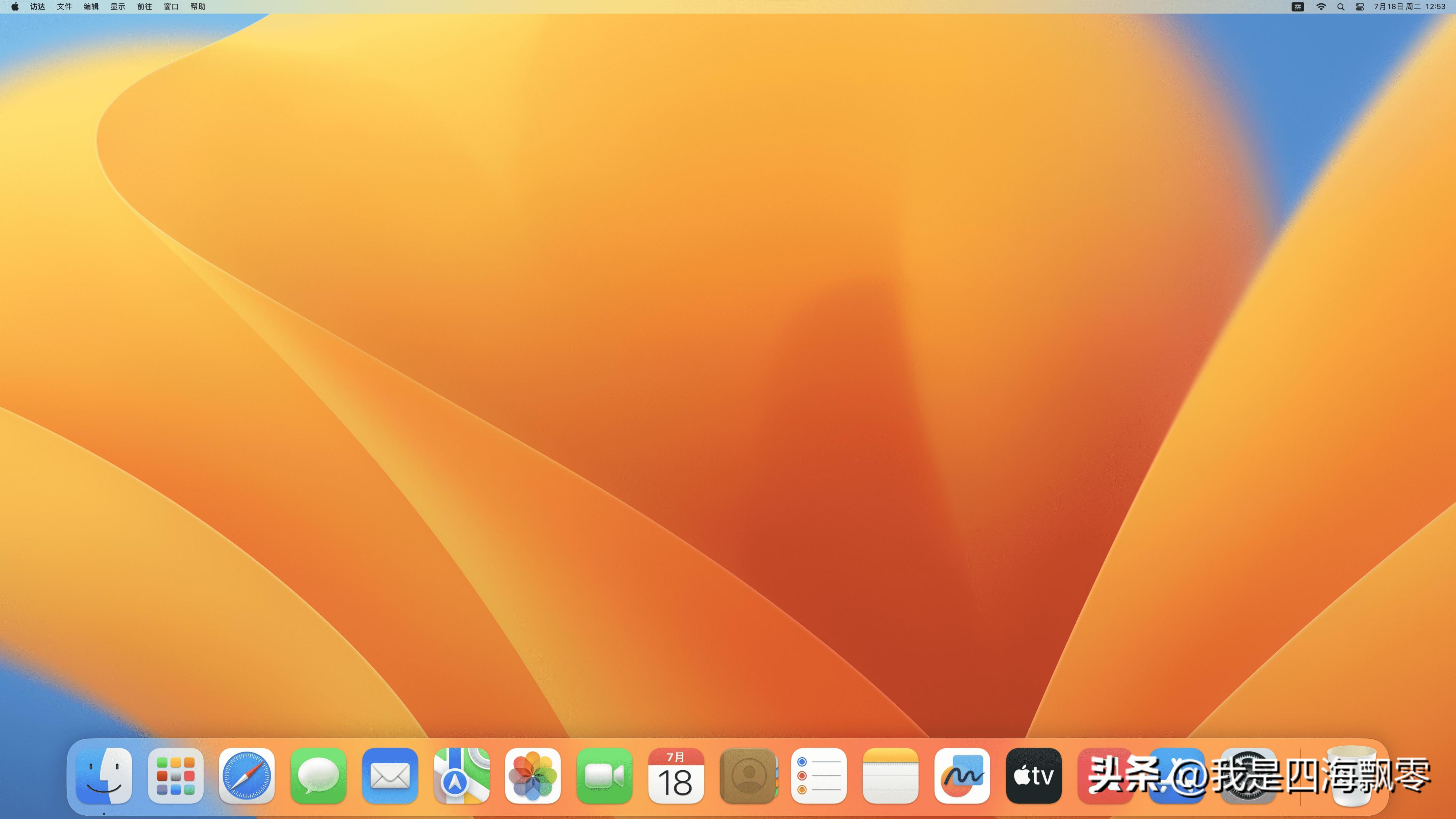
Task: Open the Notes app
Action: tap(891, 775)
